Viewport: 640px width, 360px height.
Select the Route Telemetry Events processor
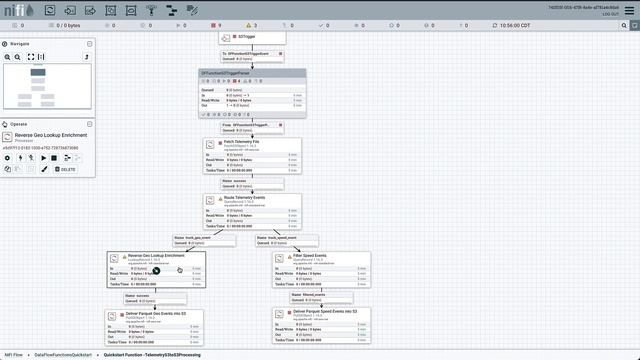(252, 211)
